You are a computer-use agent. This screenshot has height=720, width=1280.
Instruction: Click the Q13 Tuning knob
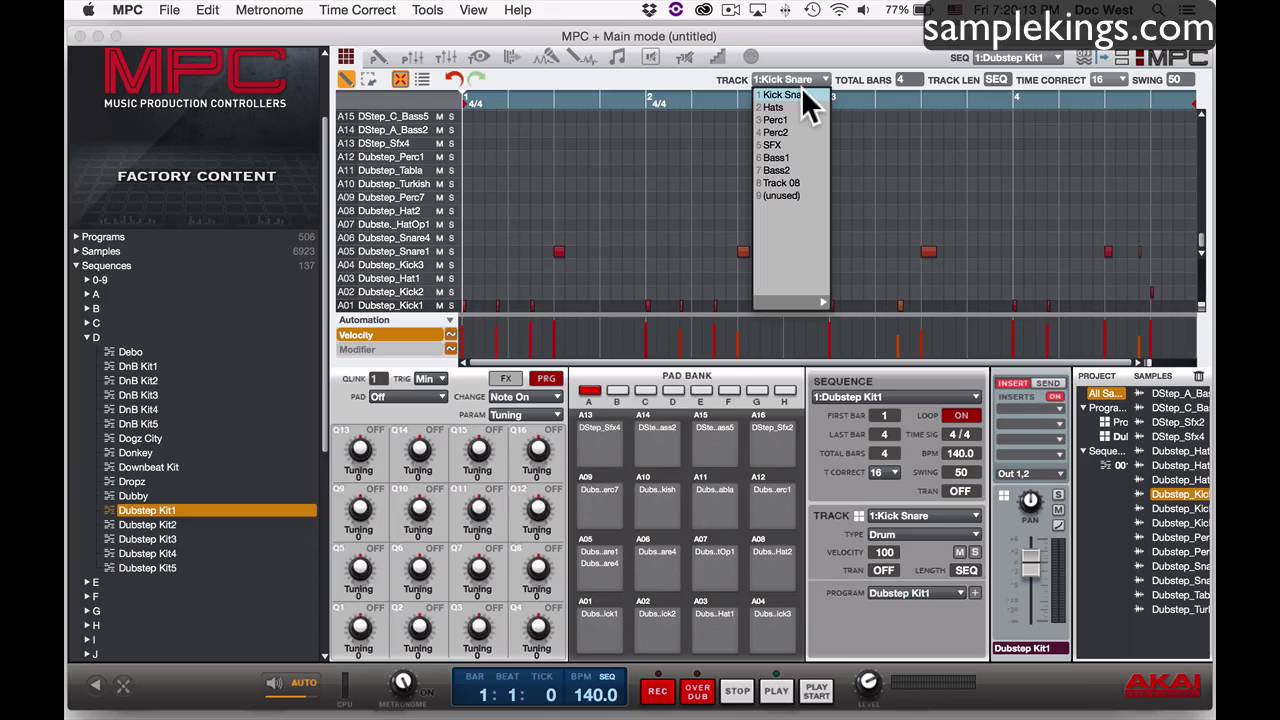359,449
